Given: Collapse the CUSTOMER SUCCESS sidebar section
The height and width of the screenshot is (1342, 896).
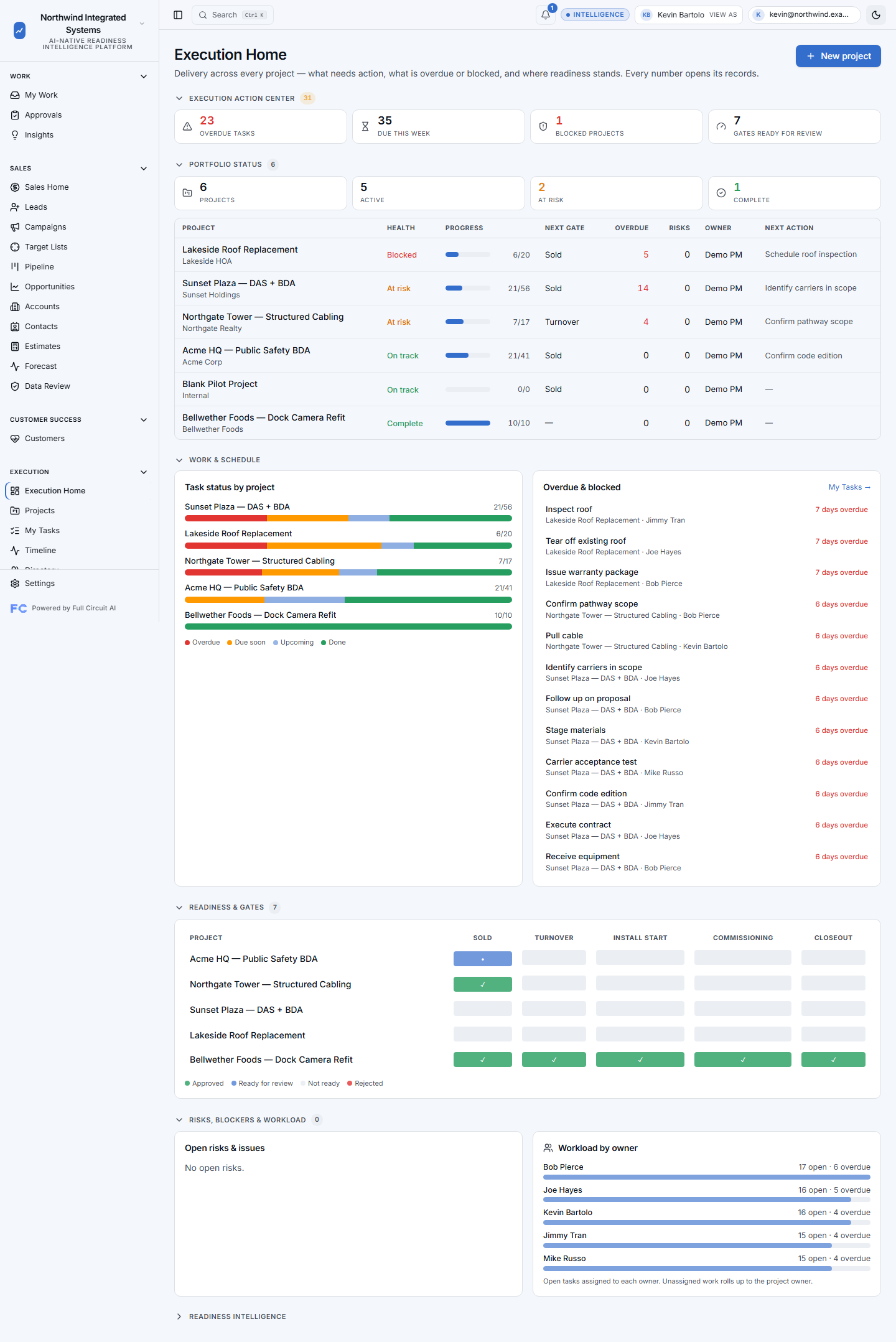Looking at the screenshot, I should click(144, 420).
